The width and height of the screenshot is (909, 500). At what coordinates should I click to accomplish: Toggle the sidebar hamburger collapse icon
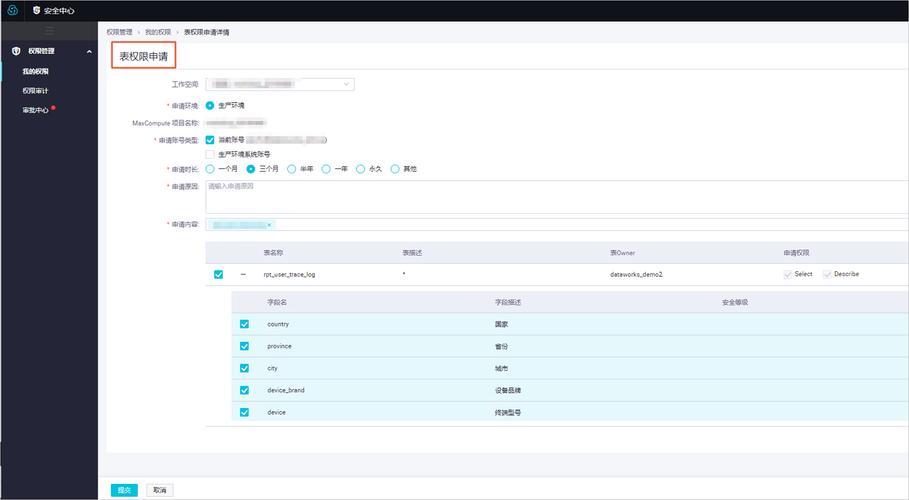pyautogui.click(x=49, y=31)
